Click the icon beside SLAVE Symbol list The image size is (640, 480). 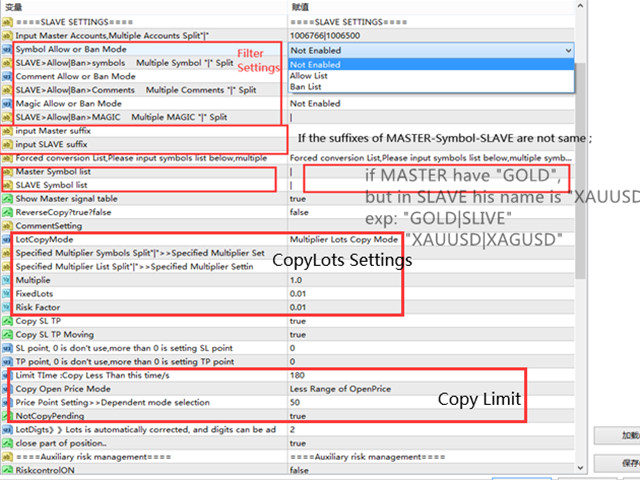pos(7,185)
